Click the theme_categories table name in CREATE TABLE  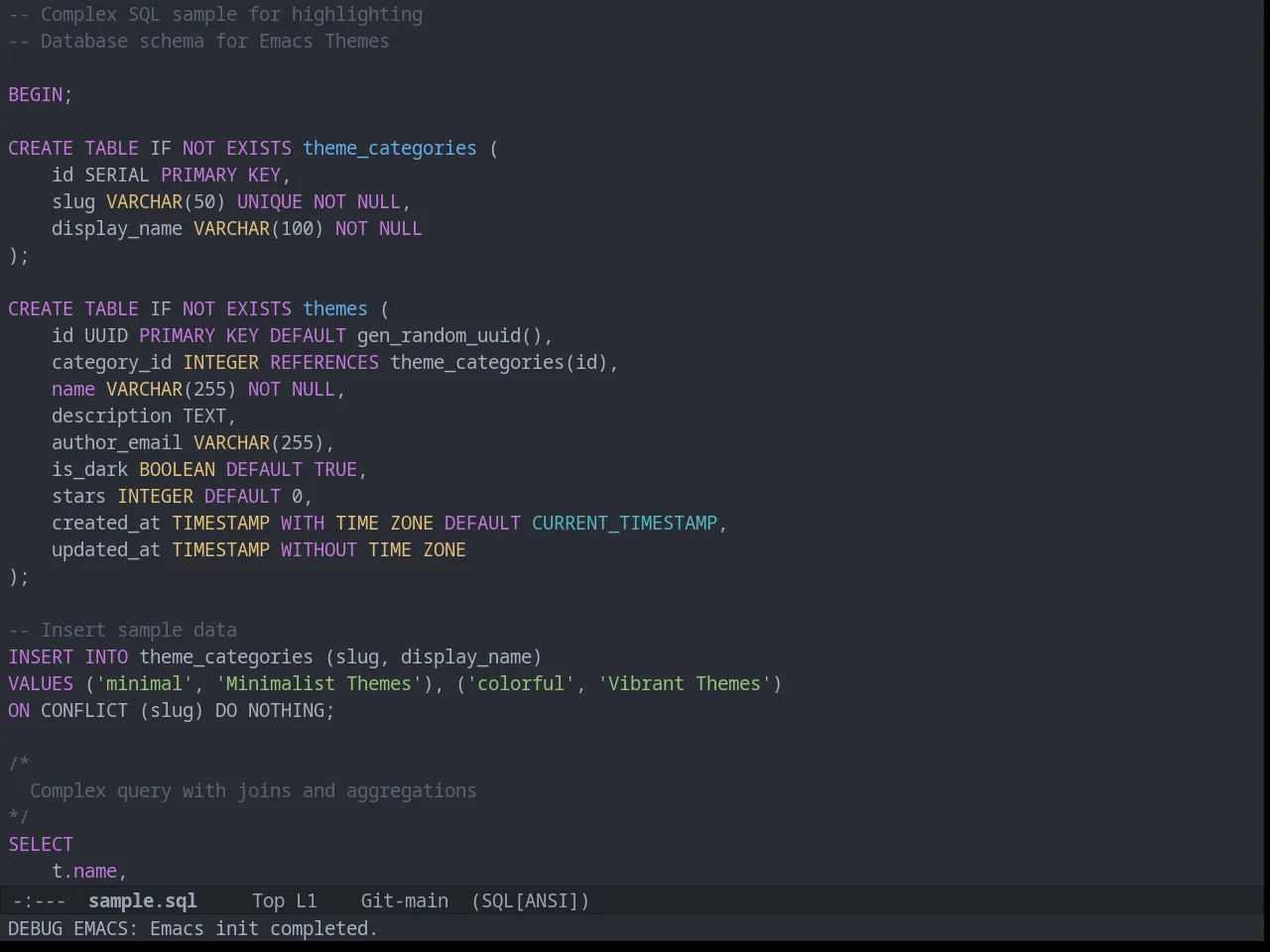390,148
